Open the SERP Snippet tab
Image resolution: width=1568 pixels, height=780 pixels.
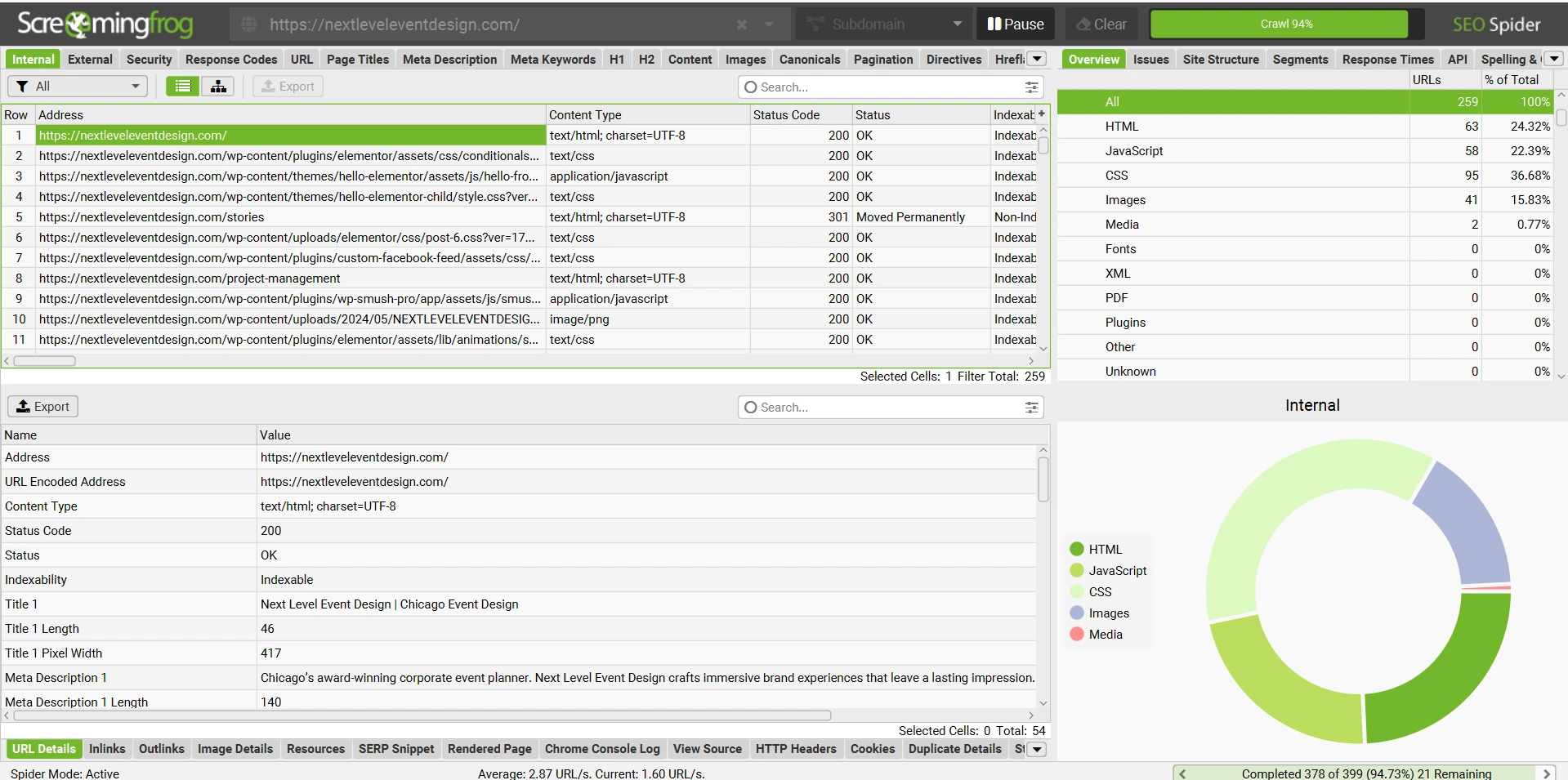pyautogui.click(x=396, y=749)
